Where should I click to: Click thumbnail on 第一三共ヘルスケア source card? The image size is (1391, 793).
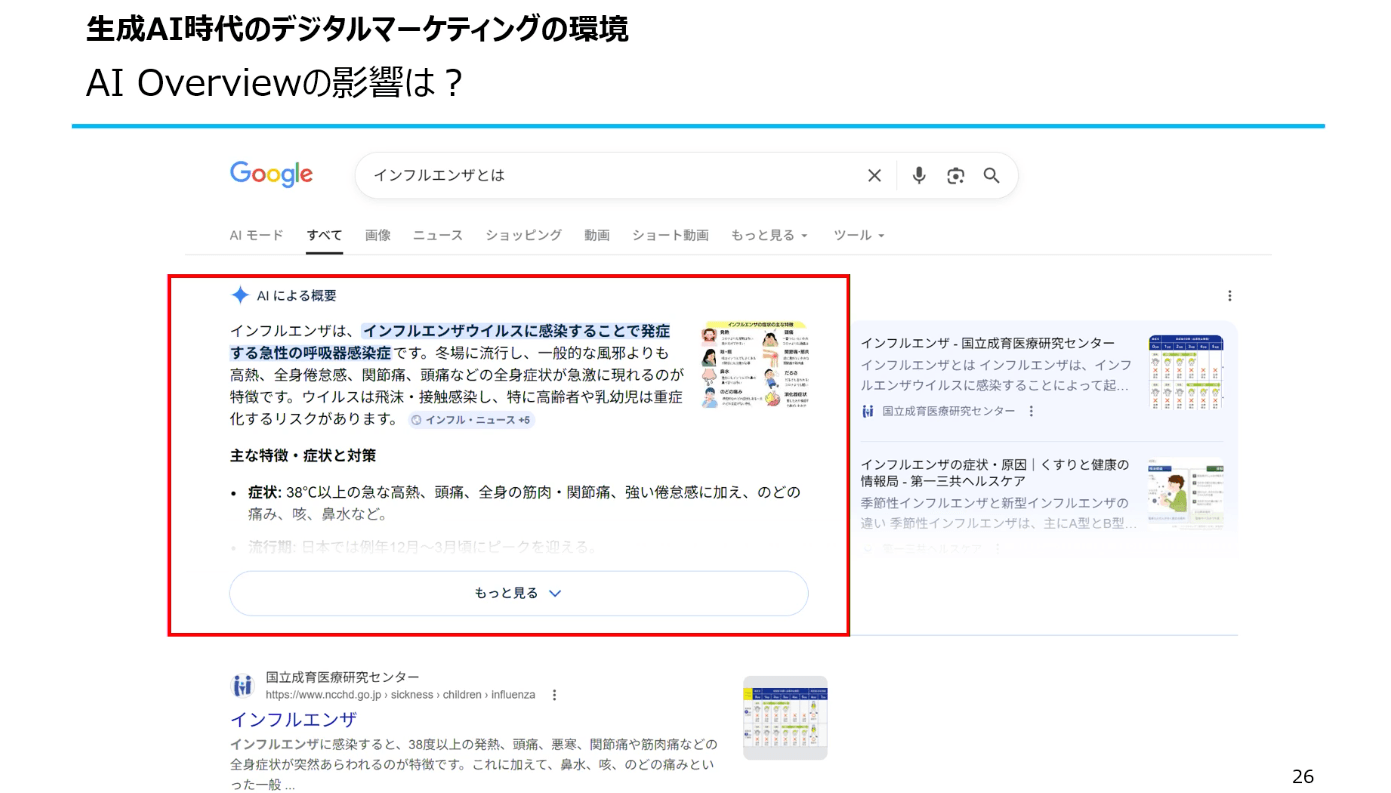[1186, 494]
